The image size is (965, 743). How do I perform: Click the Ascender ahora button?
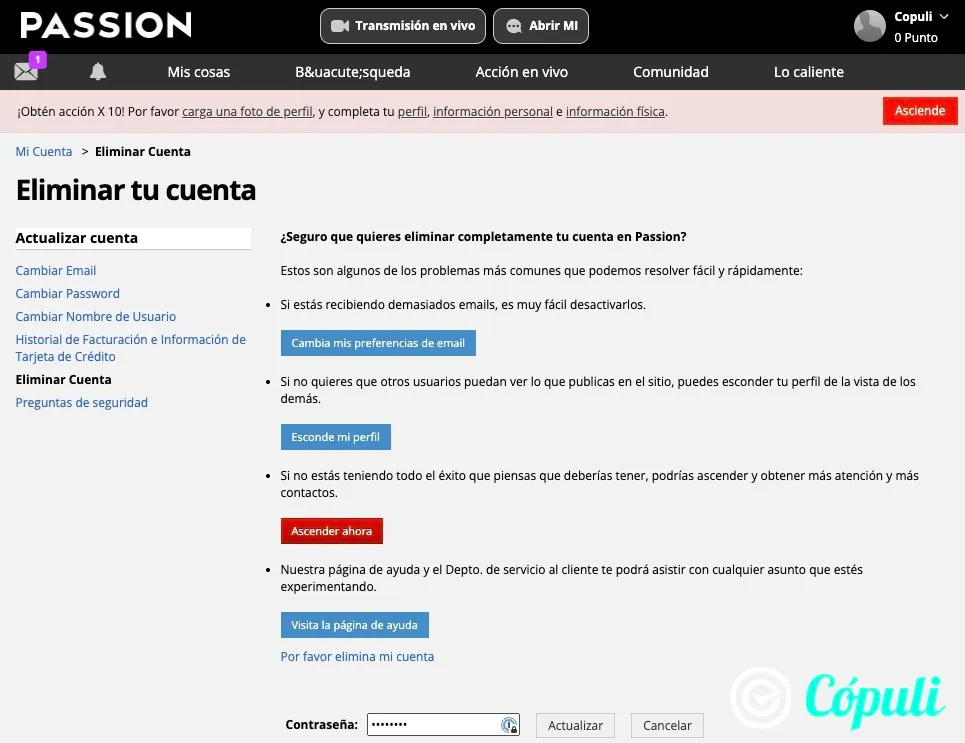point(332,531)
